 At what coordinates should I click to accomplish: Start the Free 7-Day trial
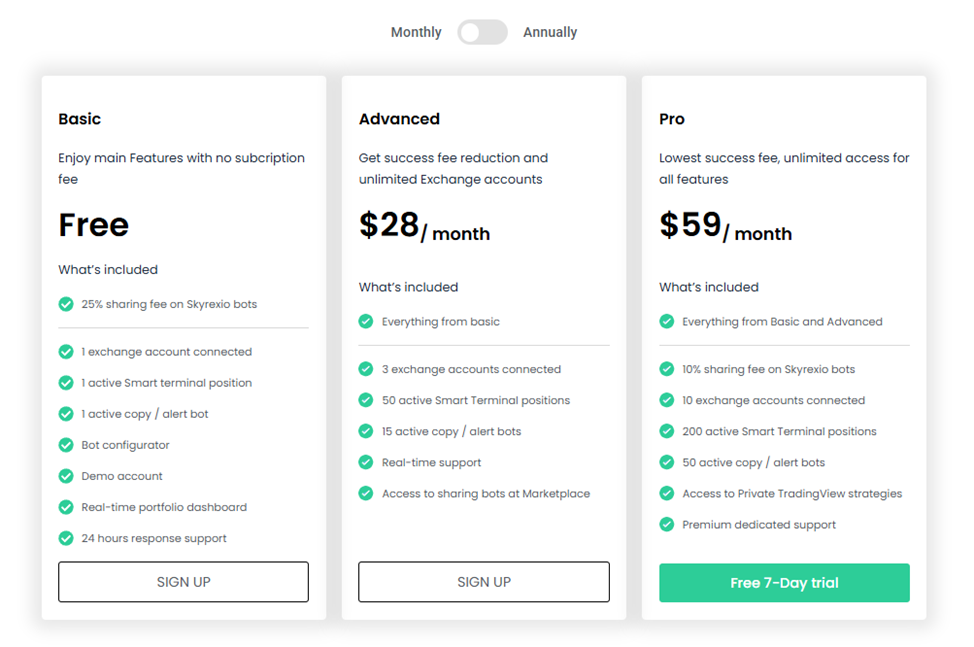point(784,583)
